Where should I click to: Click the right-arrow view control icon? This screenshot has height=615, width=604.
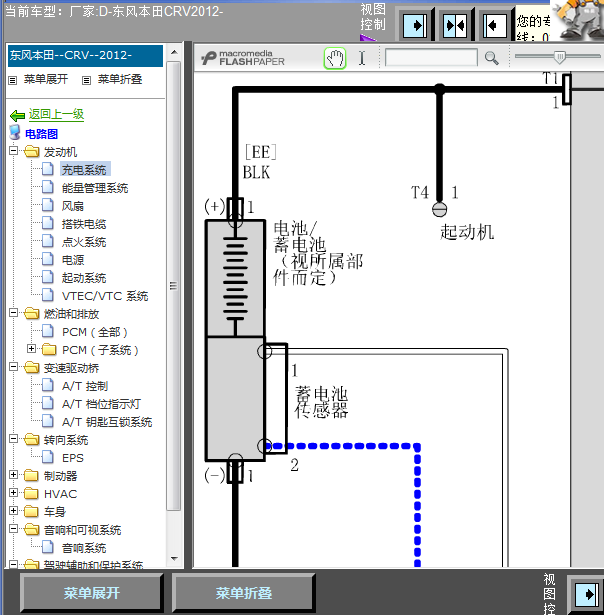click(x=415, y=25)
